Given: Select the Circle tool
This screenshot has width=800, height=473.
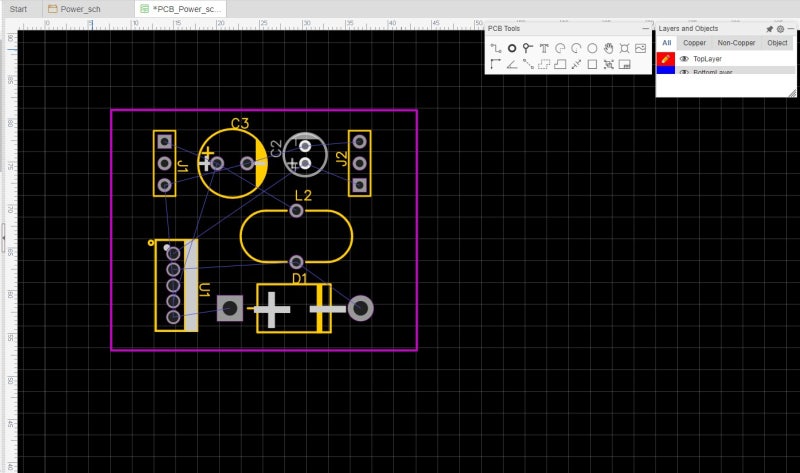Looking at the screenshot, I should (x=592, y=48).
